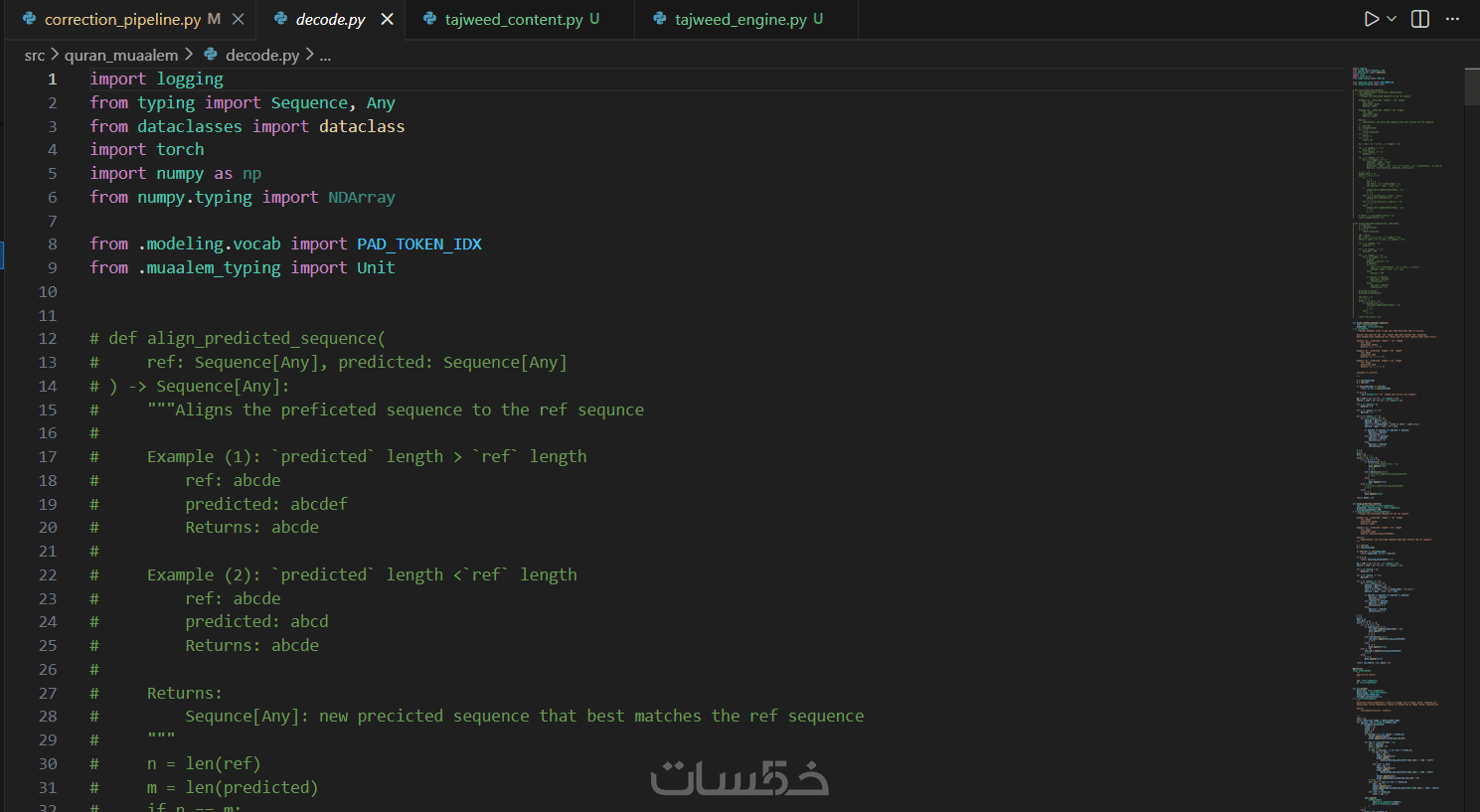Click the Unit import on line 9
Screen dimensions: 1480x812
(x=376, y=267)
